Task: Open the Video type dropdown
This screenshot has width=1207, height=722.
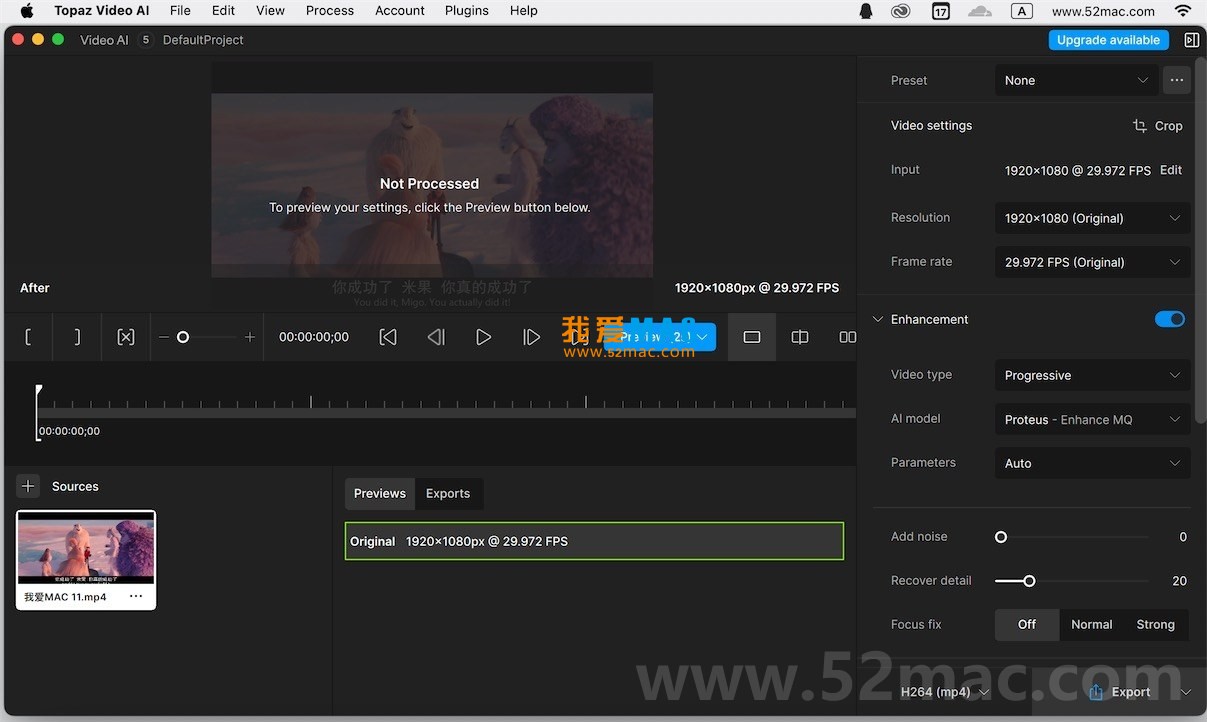Action: pos(1093,375)
